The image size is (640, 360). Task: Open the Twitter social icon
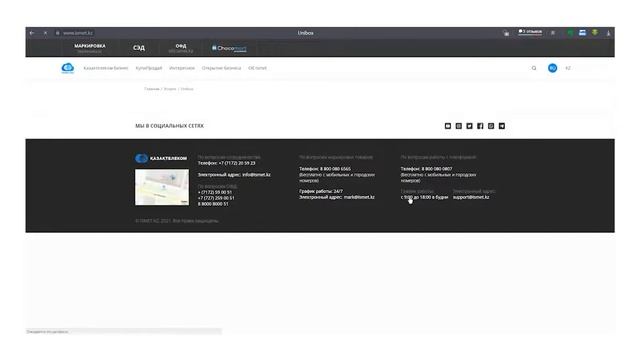click(469, 126)
